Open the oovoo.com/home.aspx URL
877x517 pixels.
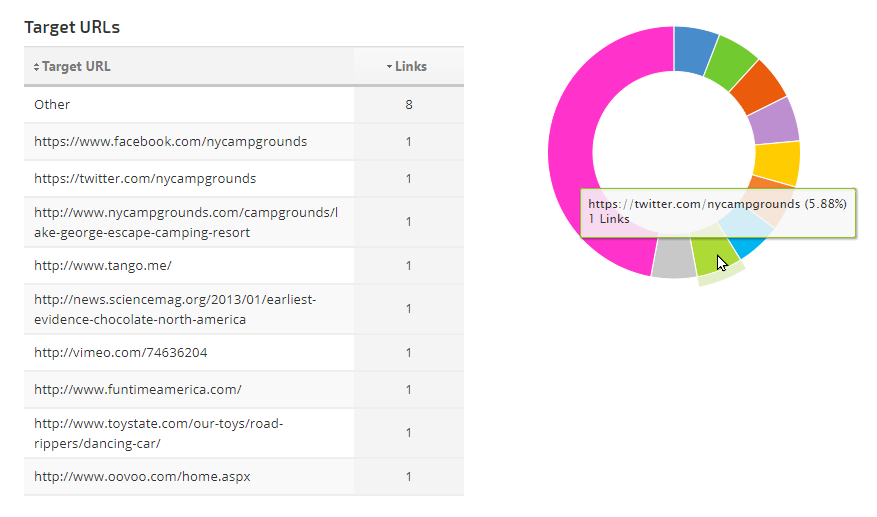(x=142, y=477)
